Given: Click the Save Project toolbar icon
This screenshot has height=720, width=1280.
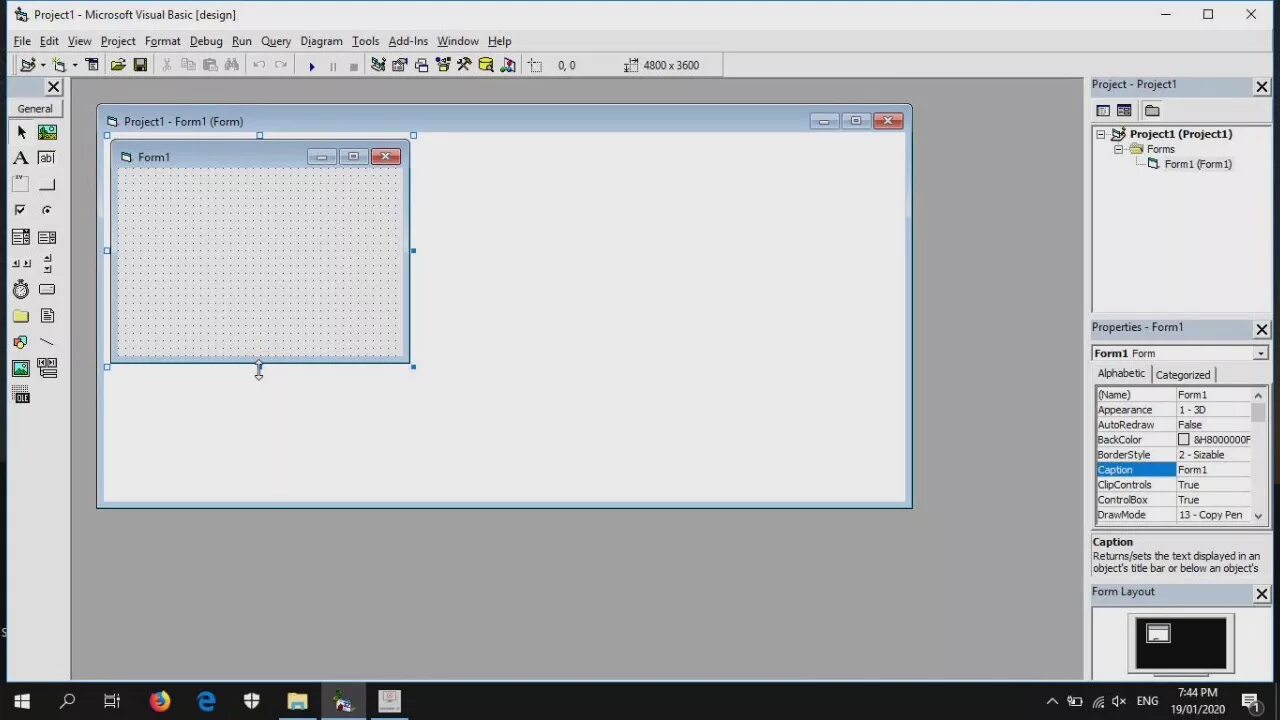Looking at the screenshot, I should point(140,65).
